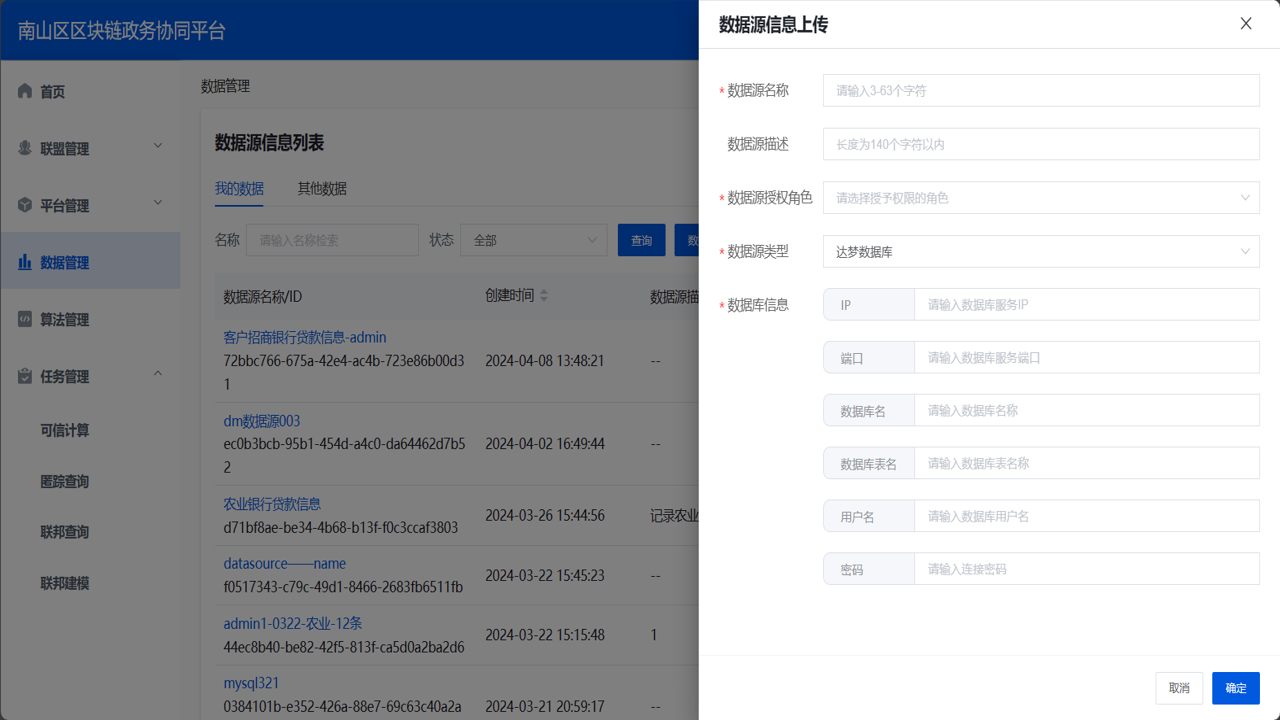The image size is (1280, 720).
Task: Click the 平台管理 cube icon
Action: click(x=25, y=205)
